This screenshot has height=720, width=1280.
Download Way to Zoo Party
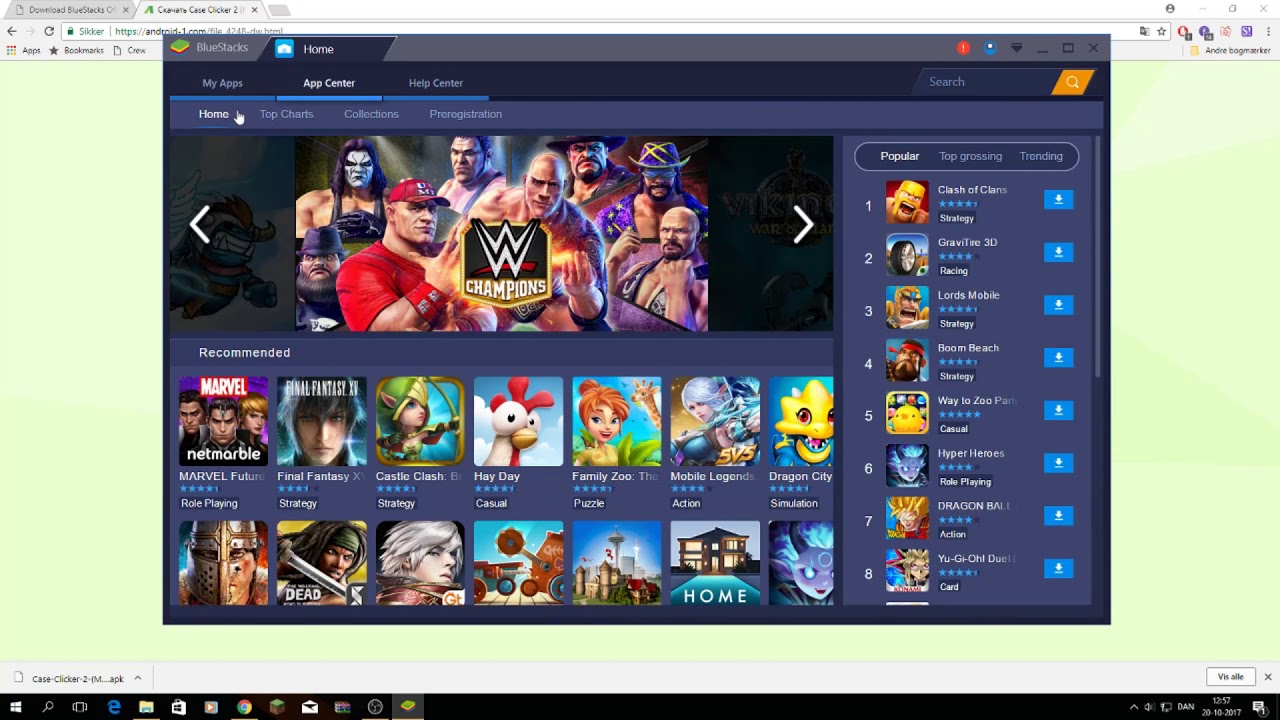click(x=1058, y=410)
